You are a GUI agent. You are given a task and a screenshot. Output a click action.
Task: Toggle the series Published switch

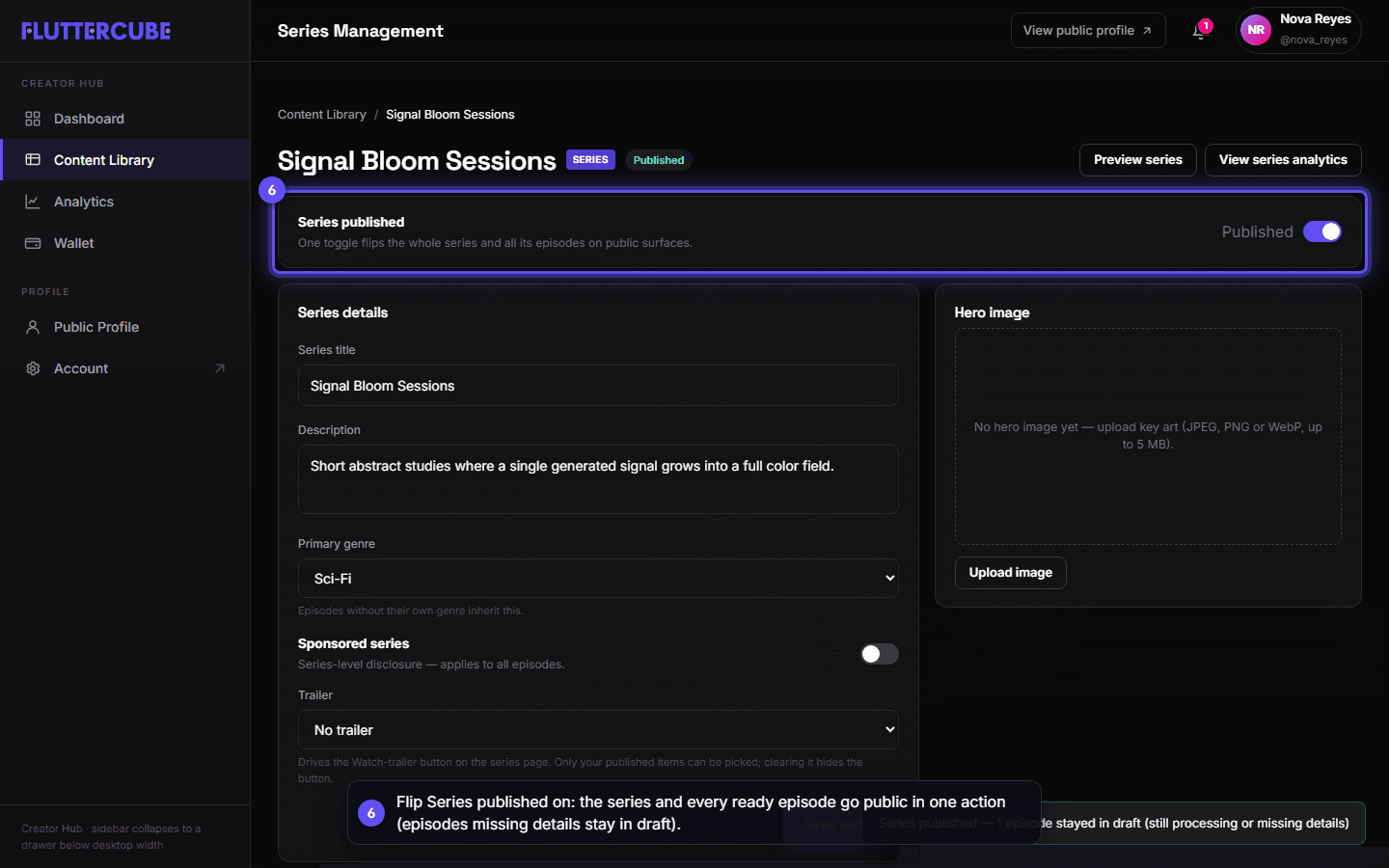point(1322,231)
